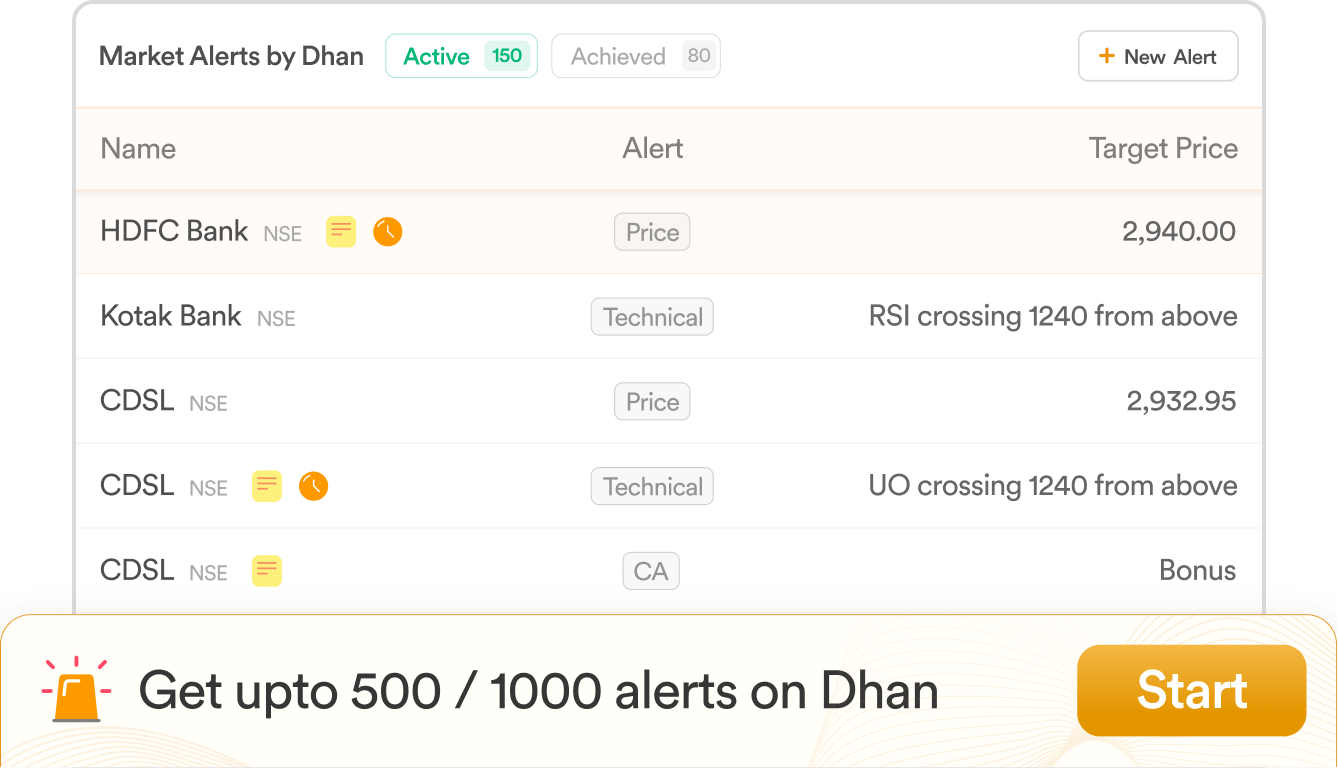Open the Kotak Bank alert row

[x=669, y=317]
